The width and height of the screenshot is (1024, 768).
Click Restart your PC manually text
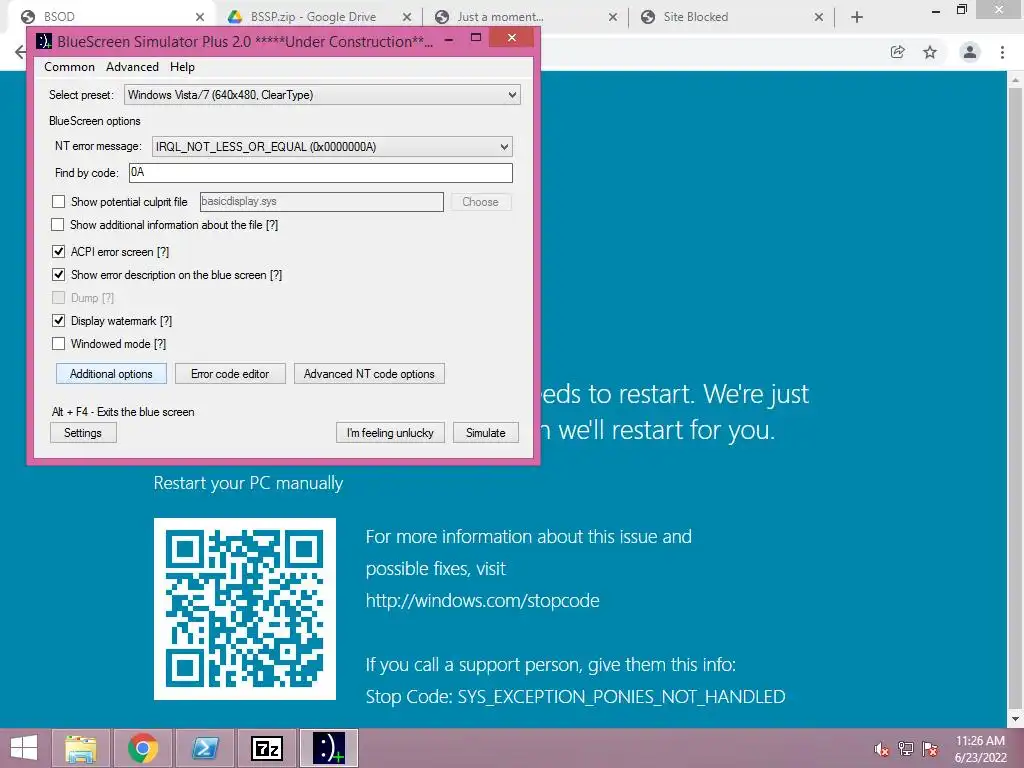pos(248,483)
